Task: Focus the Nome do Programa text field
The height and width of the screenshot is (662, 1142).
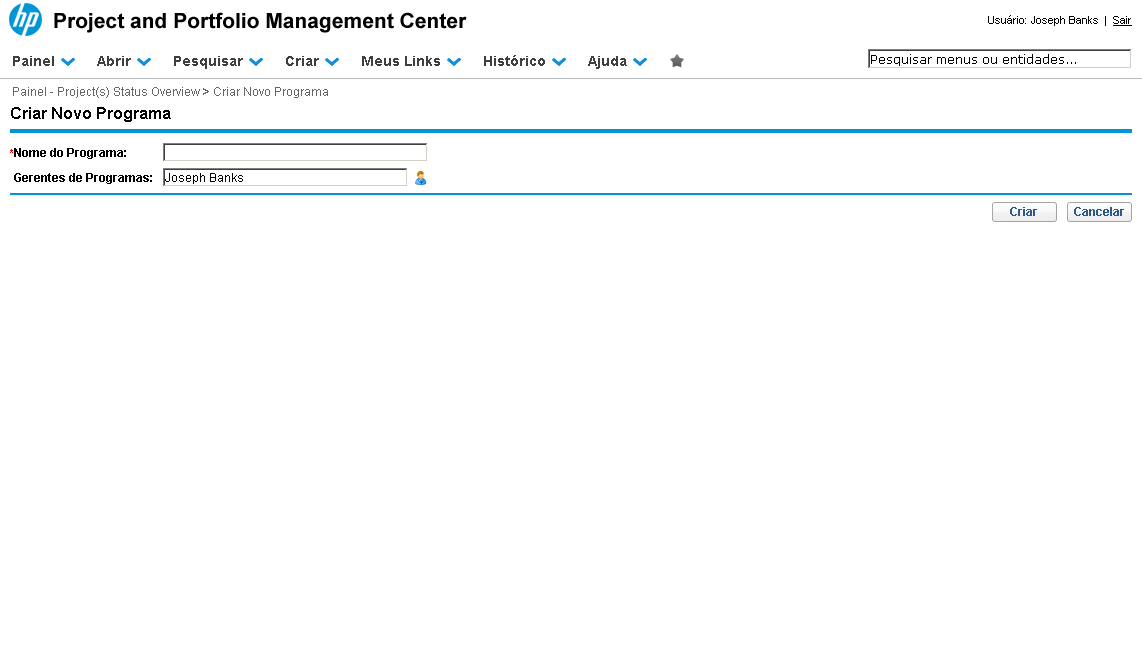Action: pyautogui.click(x=295, y=152)
